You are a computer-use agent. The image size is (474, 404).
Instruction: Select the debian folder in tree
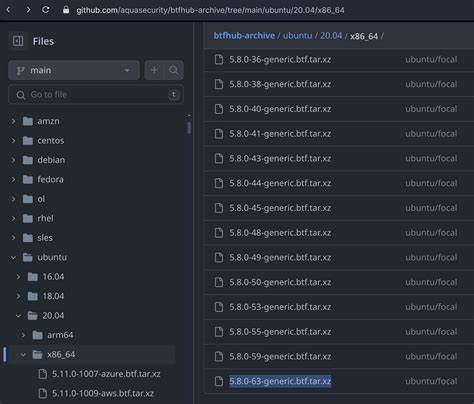(51, 160)
